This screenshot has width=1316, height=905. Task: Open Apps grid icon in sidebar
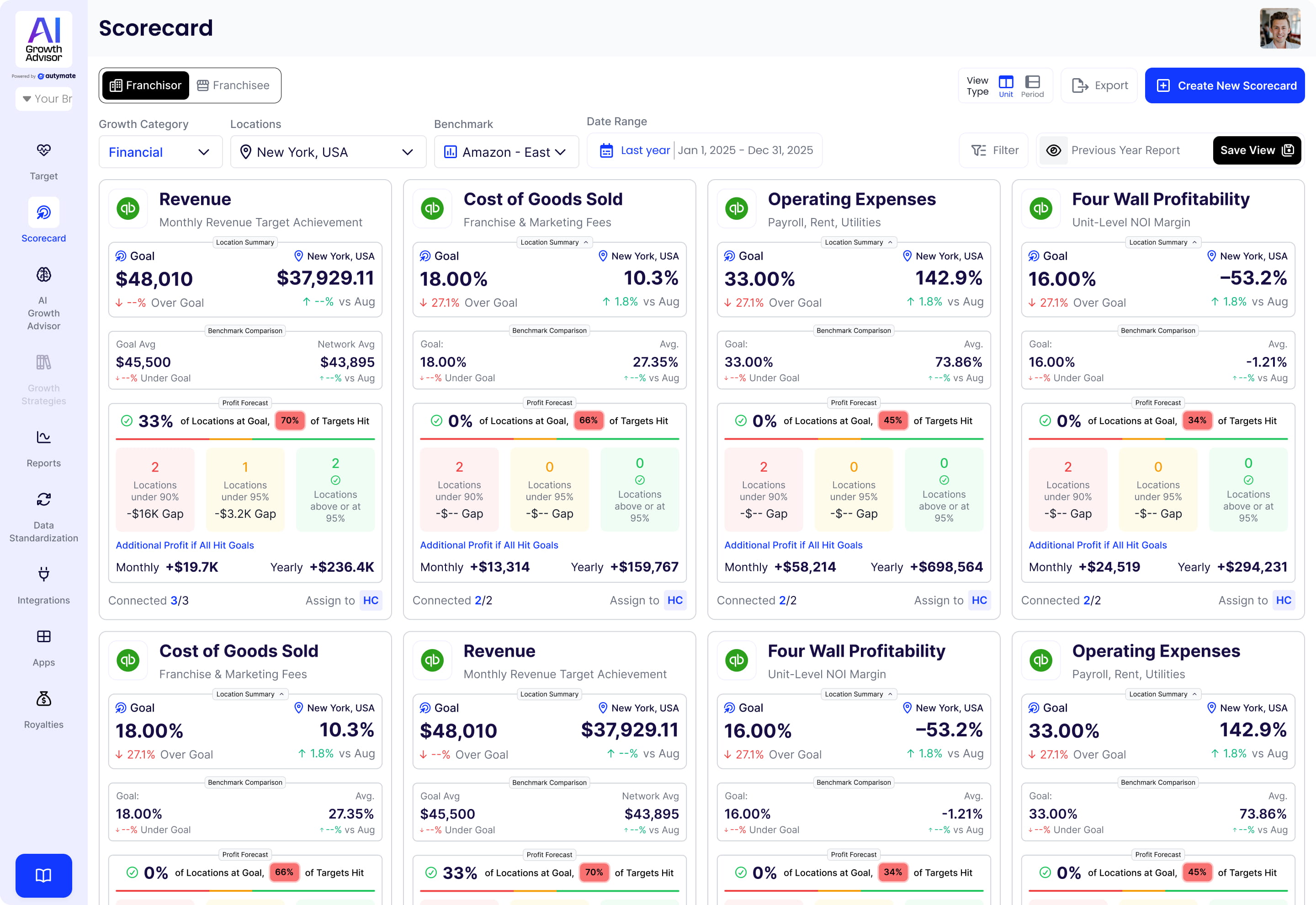(x=44, y=637)
